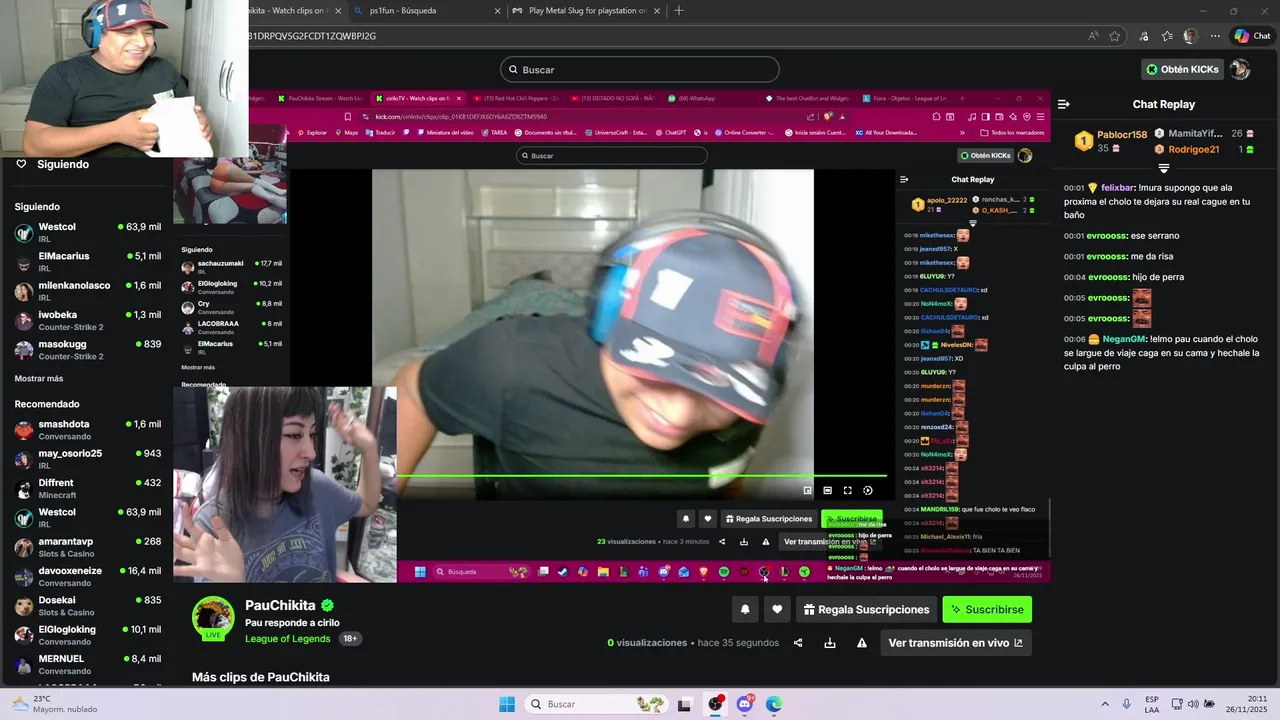Open ElGlogloking recommended channel

(88, 635)
